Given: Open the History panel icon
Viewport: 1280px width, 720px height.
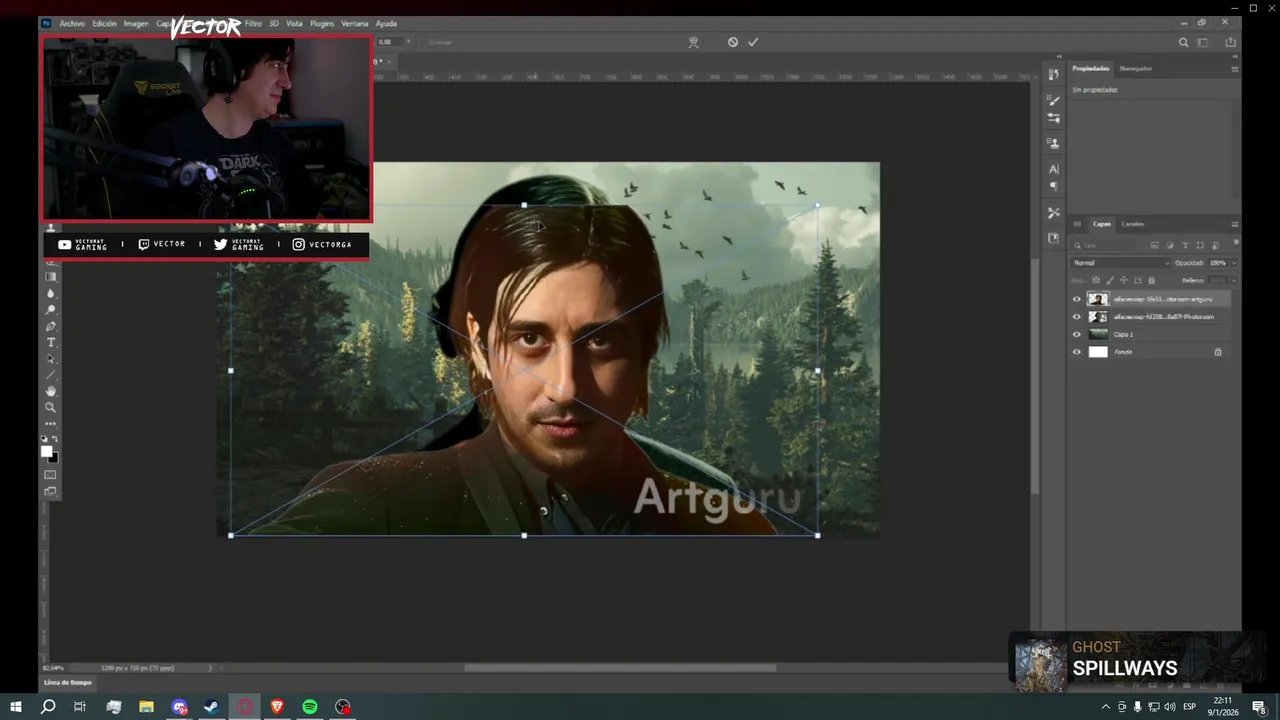Looking at the screenshot, I should pyautogui.click(x=1053, y=75).
